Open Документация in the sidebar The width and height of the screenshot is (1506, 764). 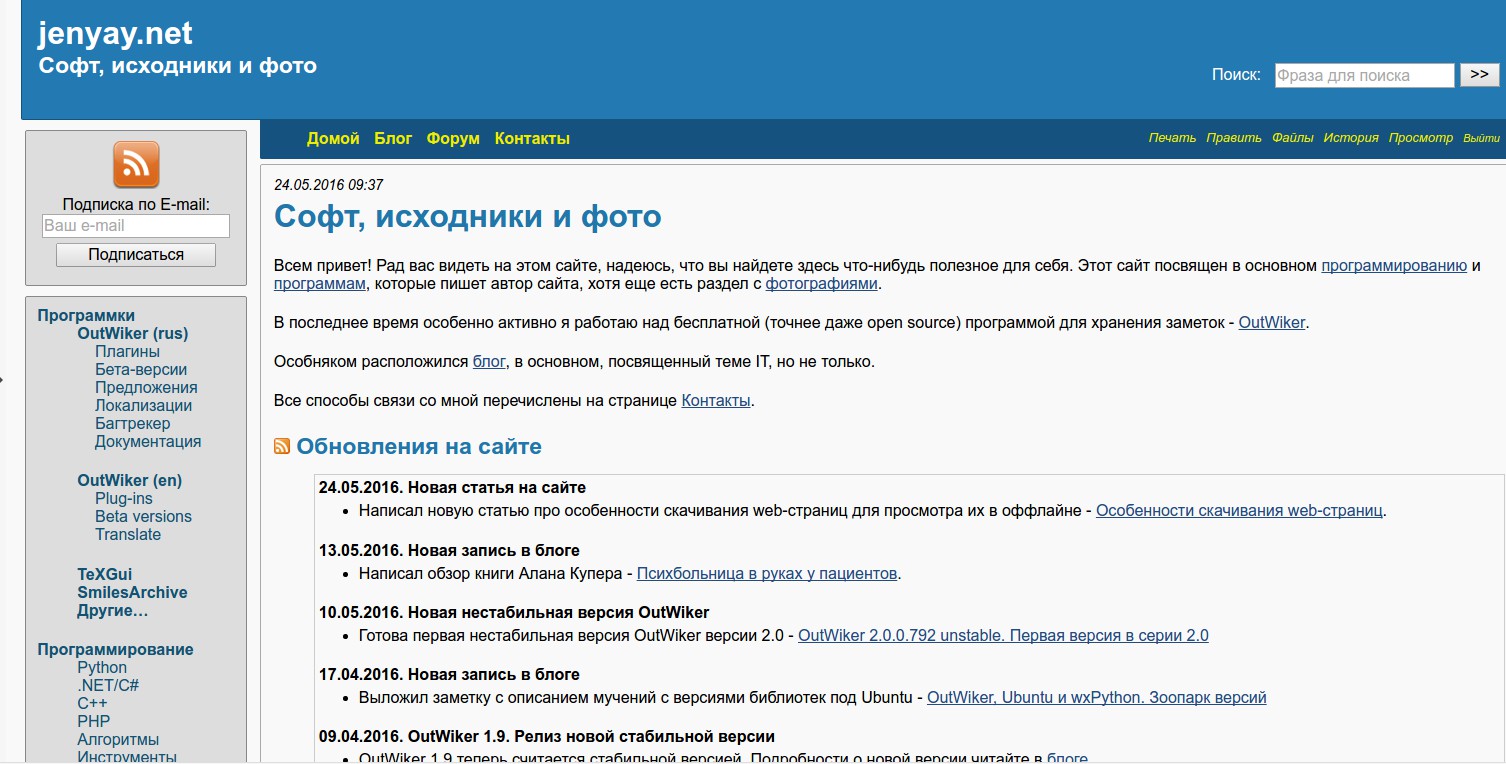148,442
